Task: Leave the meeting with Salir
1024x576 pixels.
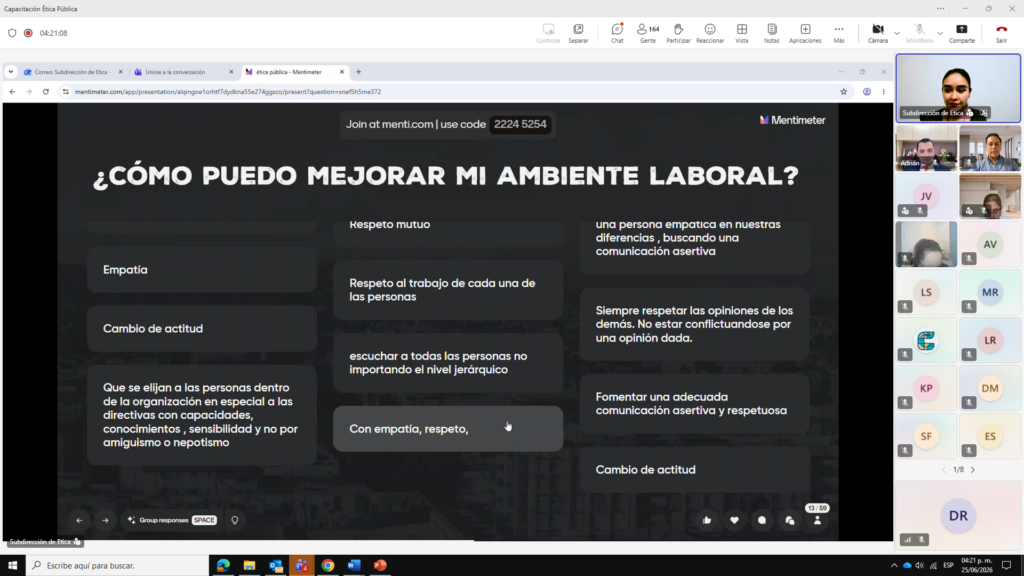Action: pyautogui.click(x=1001, y=33)
